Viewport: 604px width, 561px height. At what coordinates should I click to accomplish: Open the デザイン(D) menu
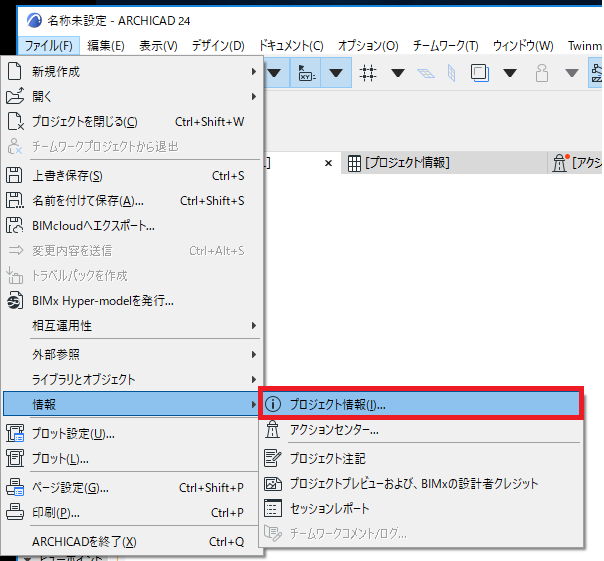point(218,46)
